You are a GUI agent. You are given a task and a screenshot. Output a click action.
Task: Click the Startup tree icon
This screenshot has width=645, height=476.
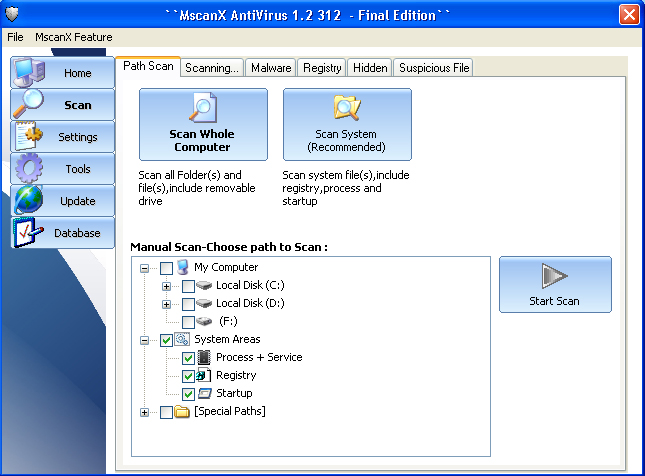(204, 393)
